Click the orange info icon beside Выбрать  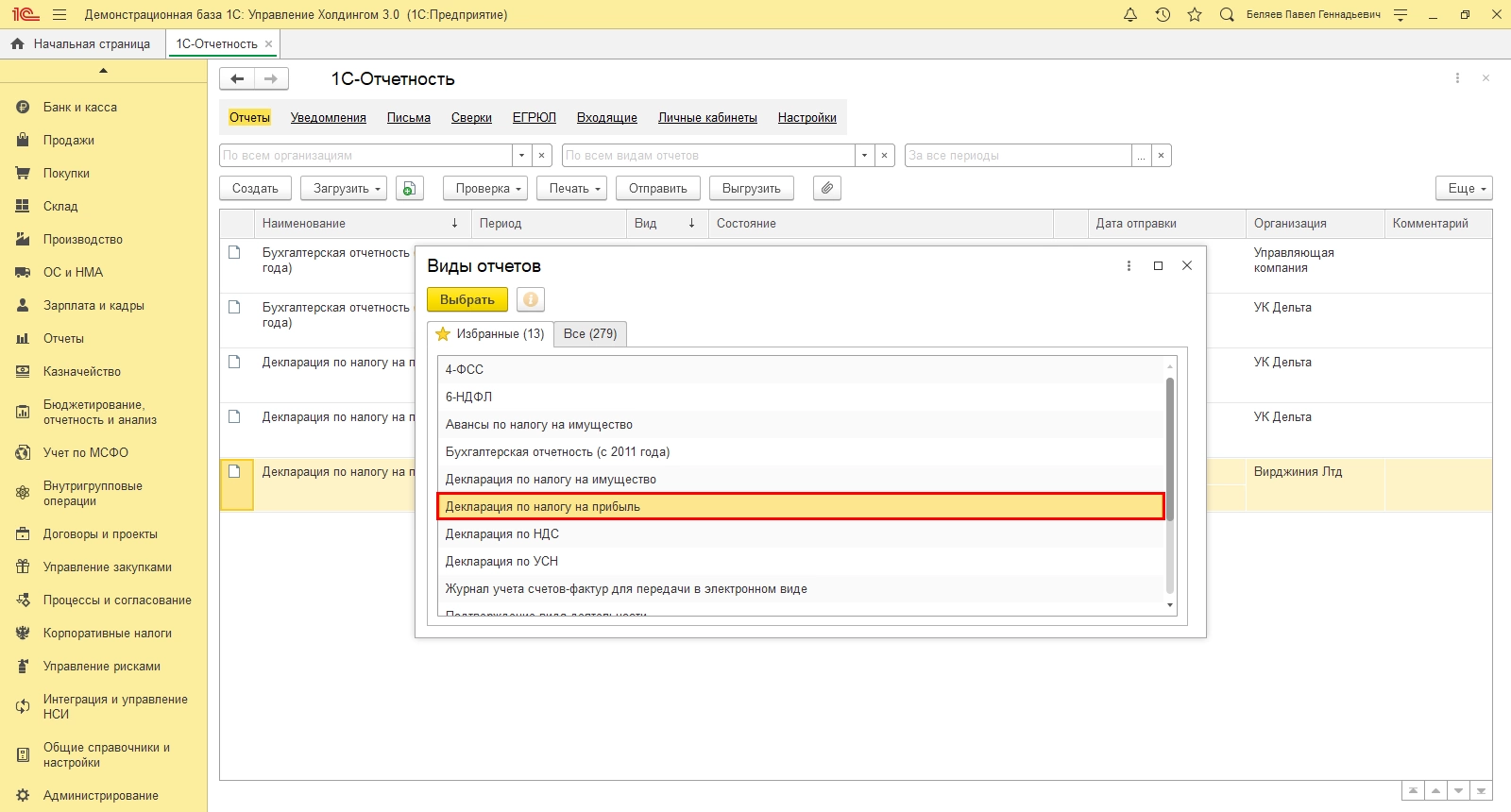(x=531, y=299)
